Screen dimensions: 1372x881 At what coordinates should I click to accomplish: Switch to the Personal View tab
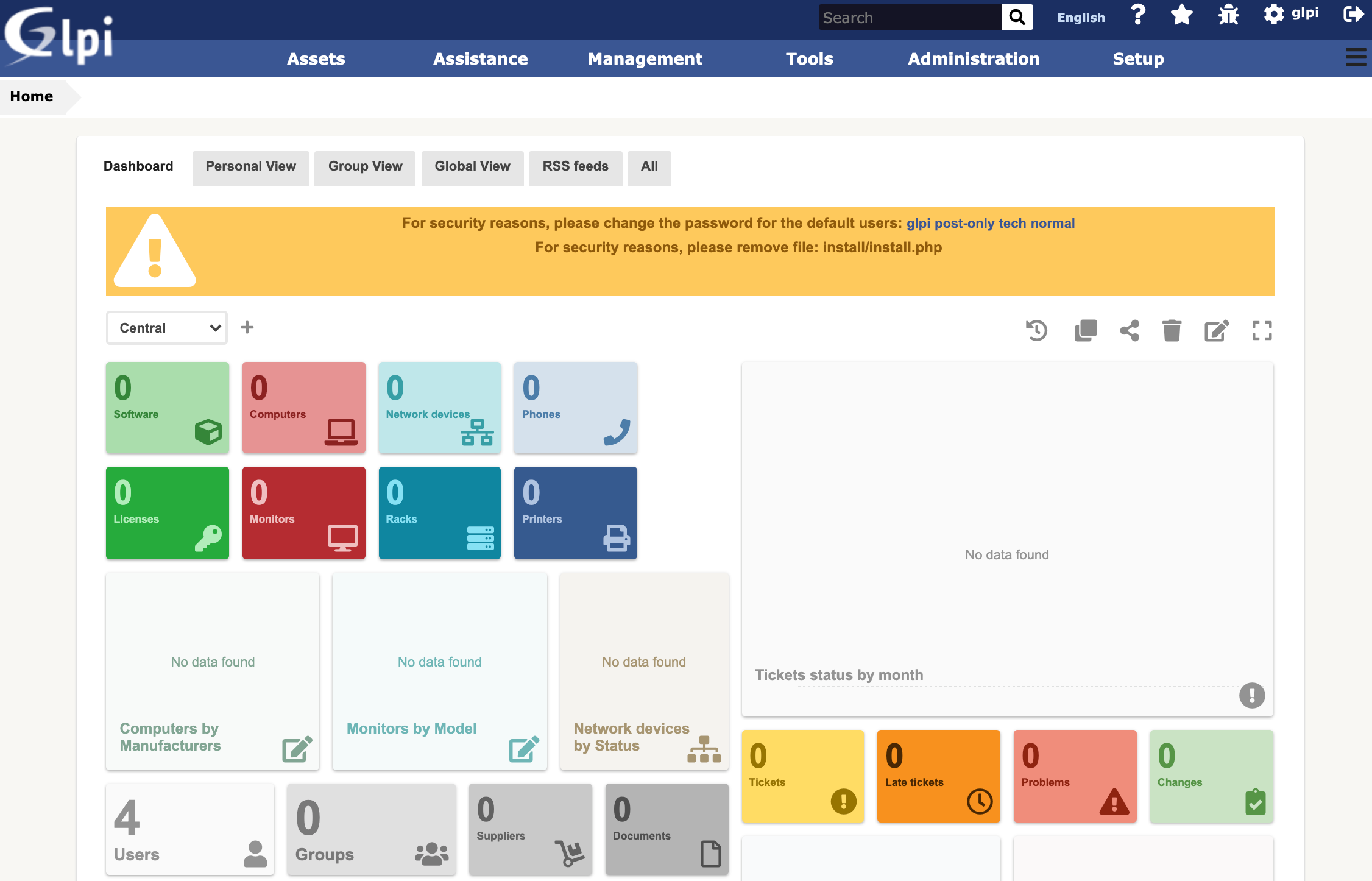[250, 166]
